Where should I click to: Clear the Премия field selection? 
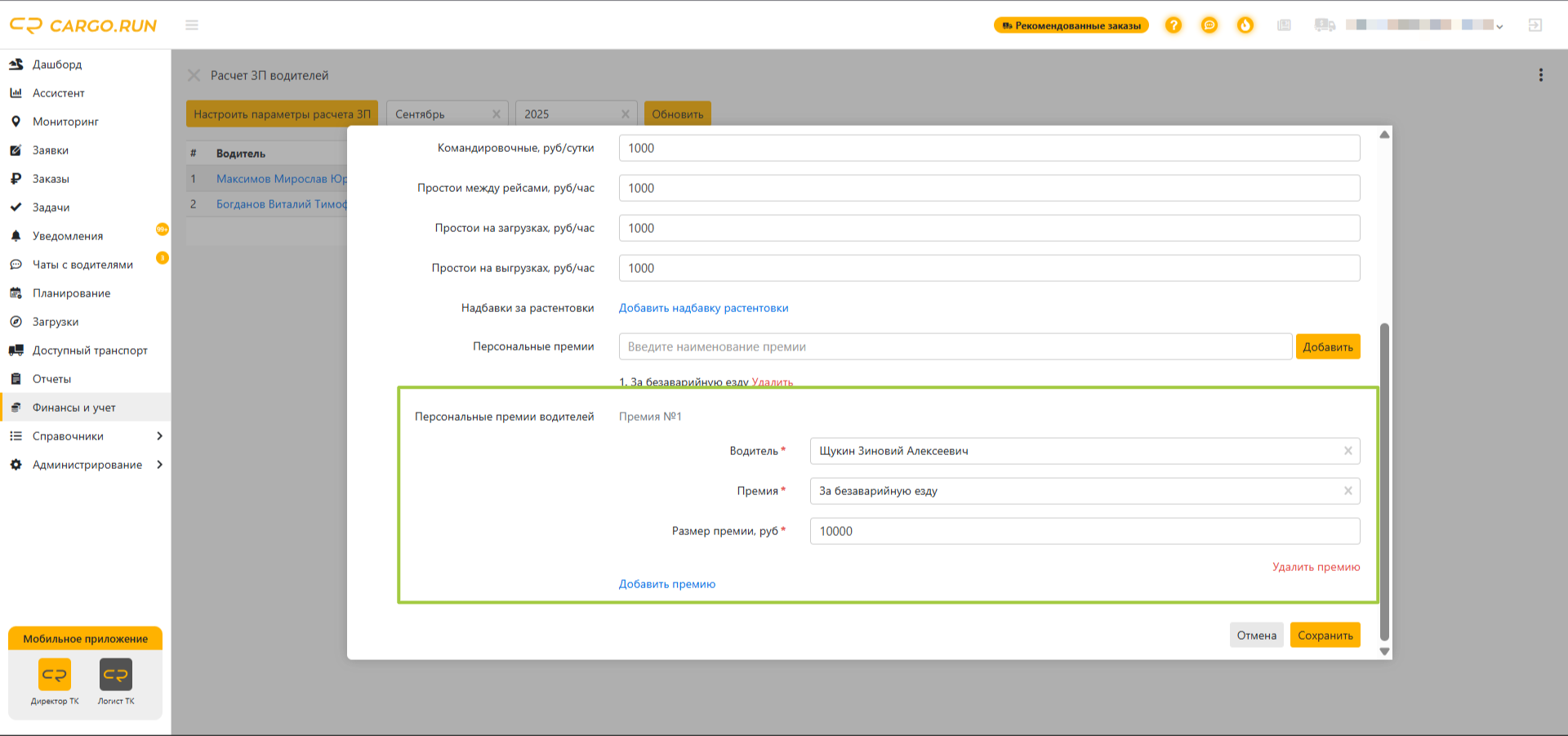click(x=1348, y=491)
